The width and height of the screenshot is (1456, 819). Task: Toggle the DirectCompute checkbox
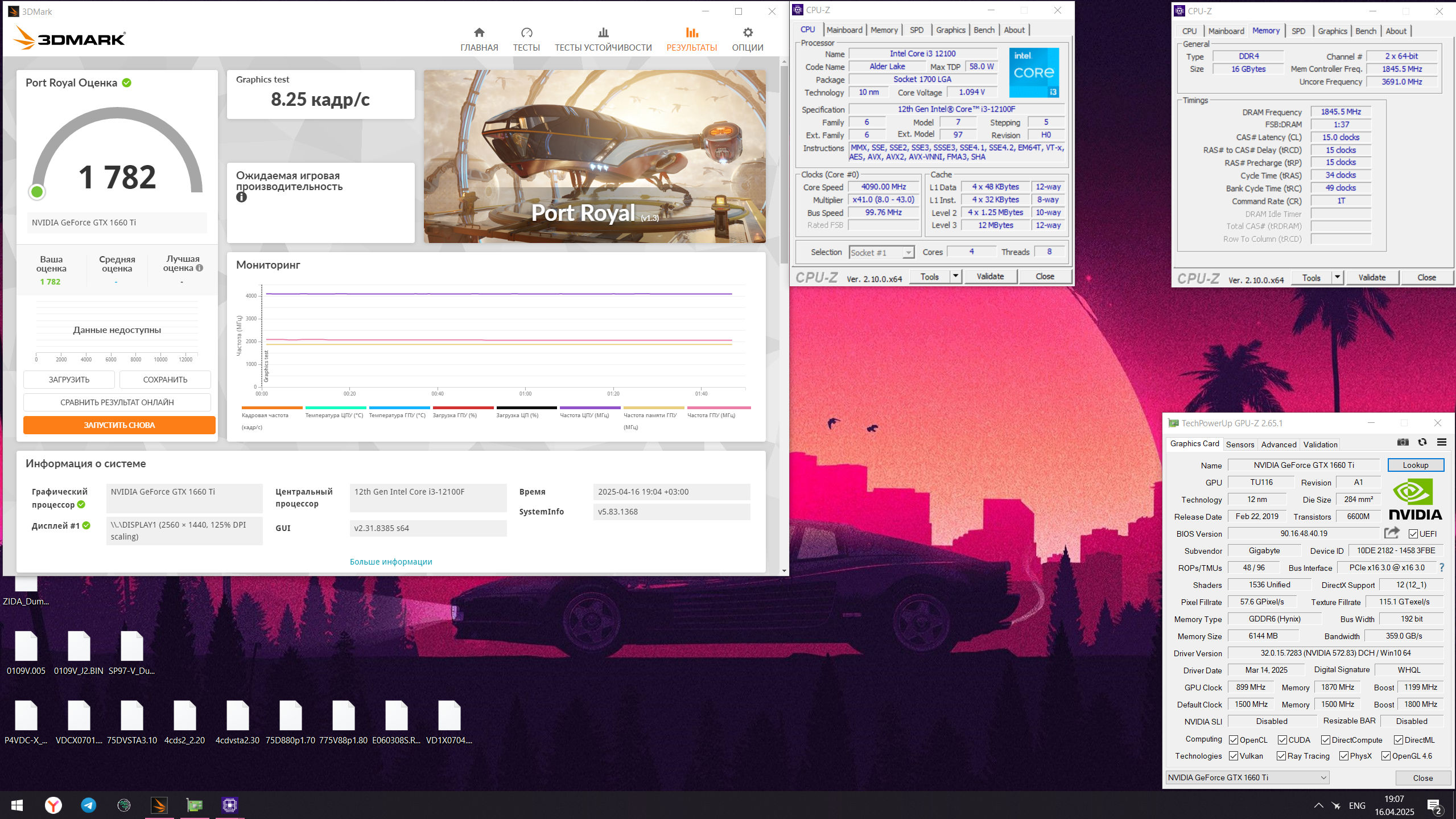point(1325,740)
